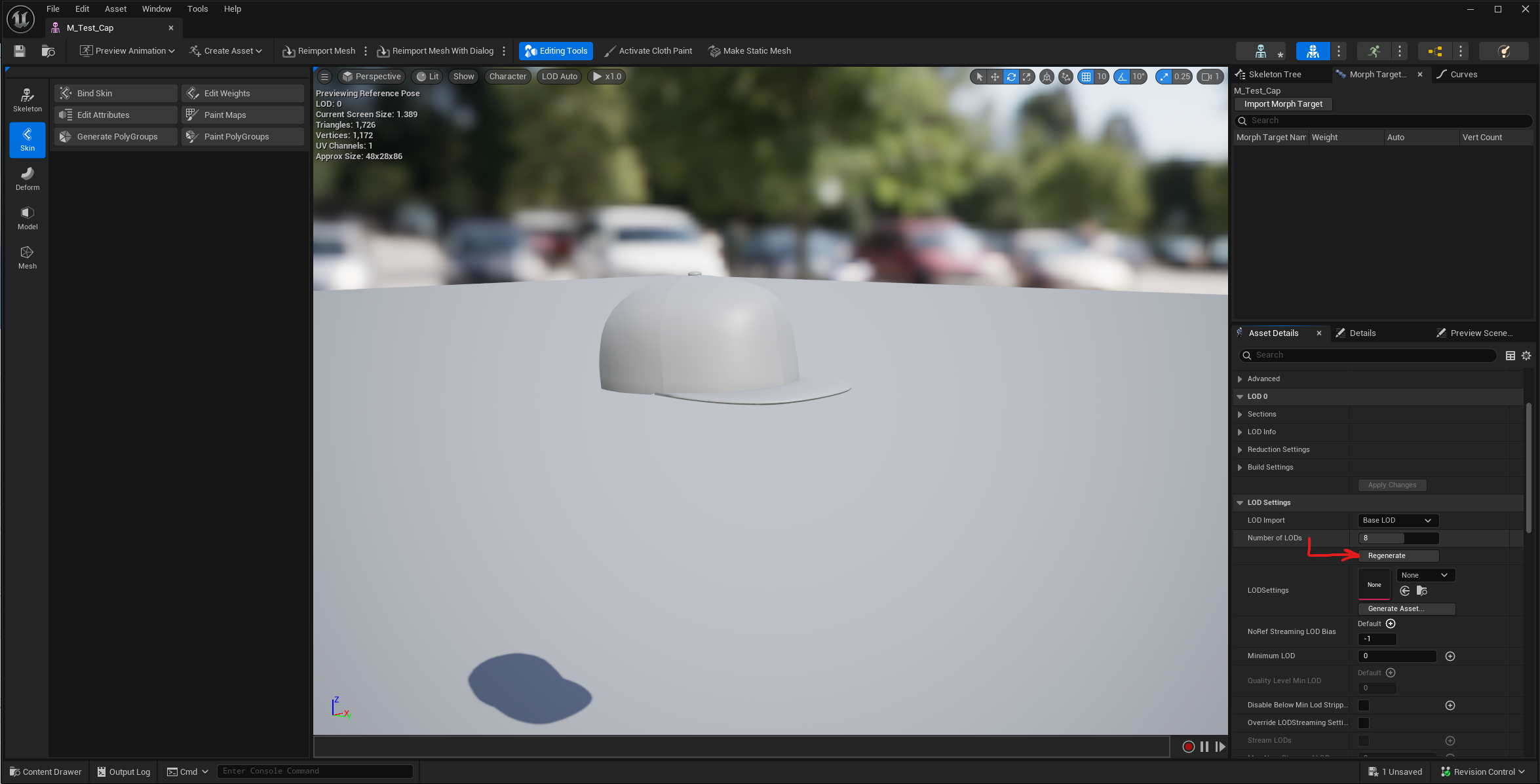Click the console command input field

(x=315, y=772)
